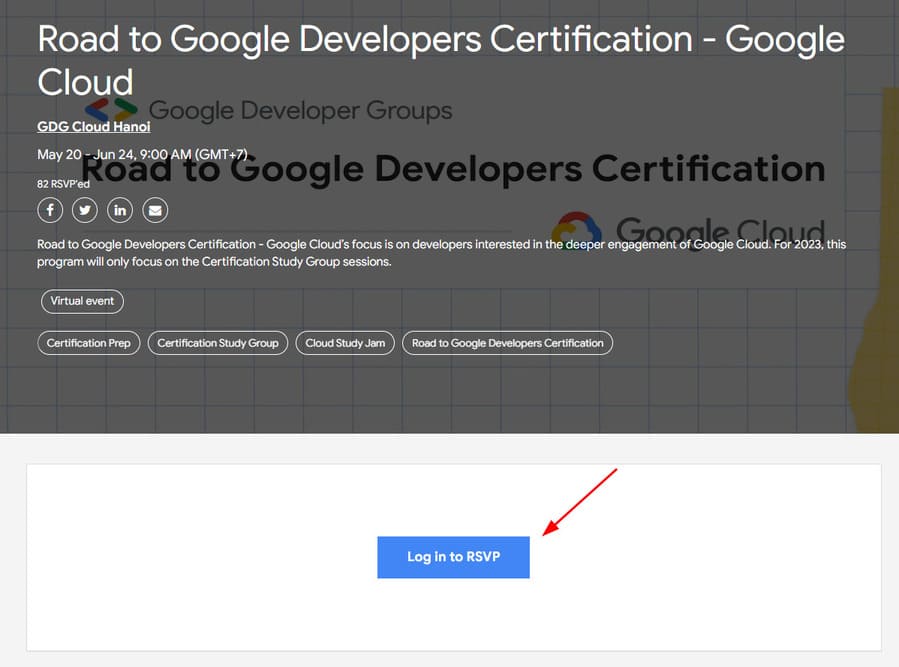Image resolution: width=899 pixels, height=667 pixels.
Task: Share the event on LinkedIn
Action: point(120,210)
